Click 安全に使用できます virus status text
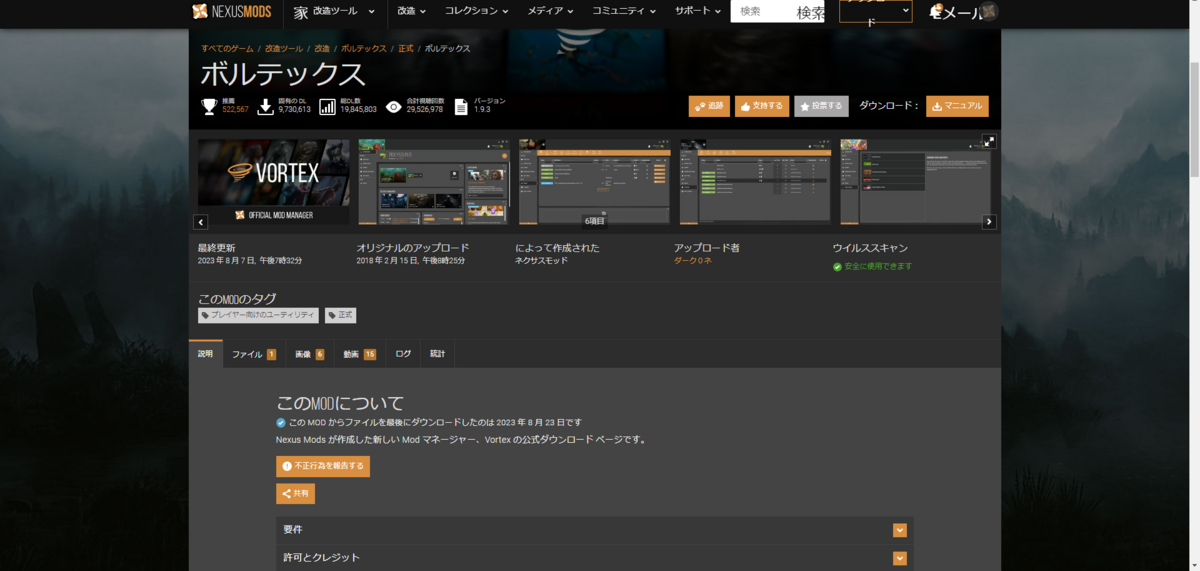Viewport: 1200px width, 571px height. pos(879,267)
